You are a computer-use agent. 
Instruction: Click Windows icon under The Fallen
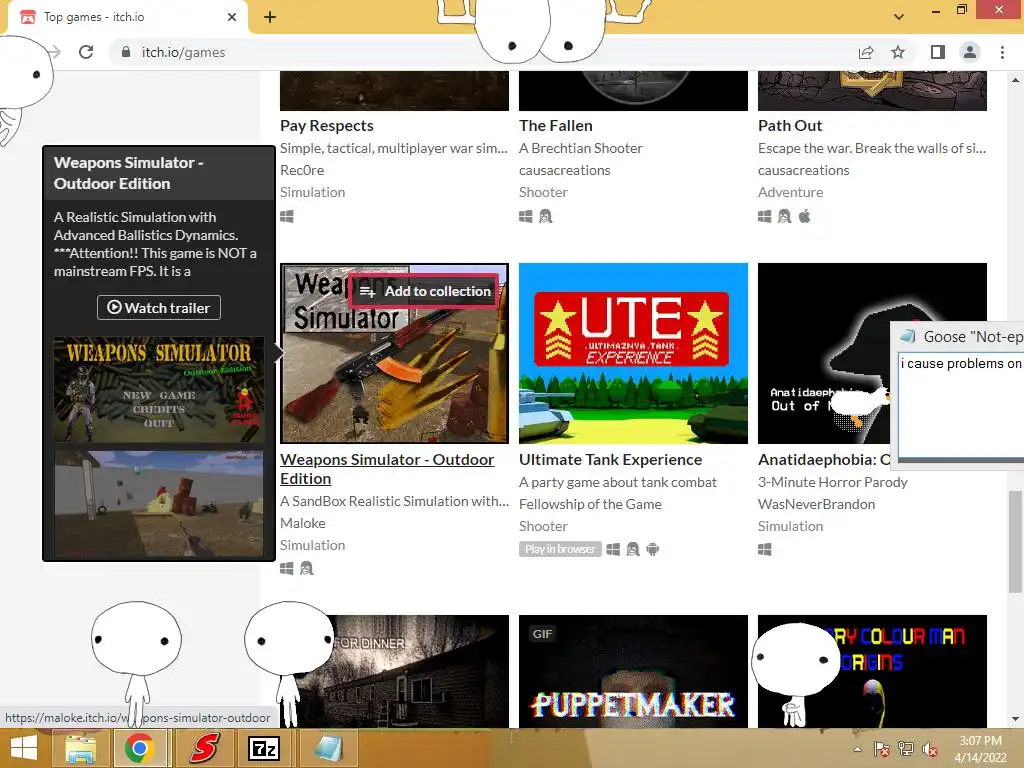point(526,216)
